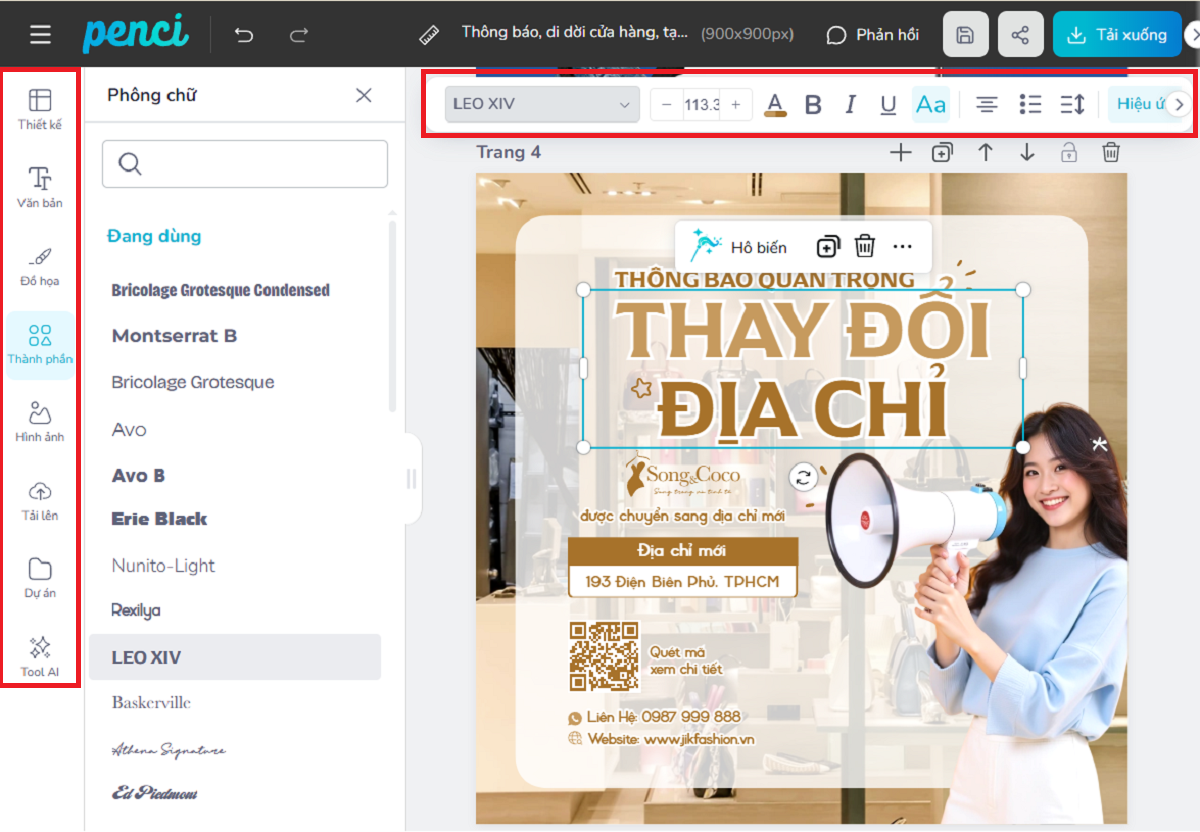
Task: Click the Tải xuống download button
Action: click(1116, 35)
